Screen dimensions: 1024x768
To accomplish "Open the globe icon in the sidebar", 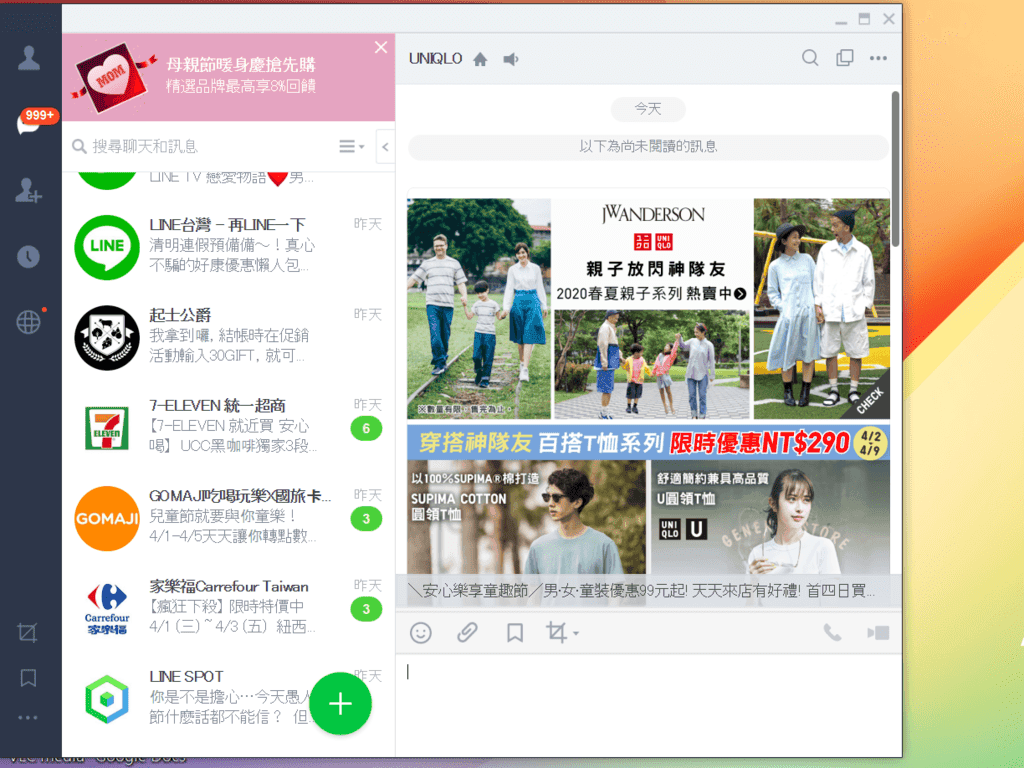I will [x=29, y=321].
